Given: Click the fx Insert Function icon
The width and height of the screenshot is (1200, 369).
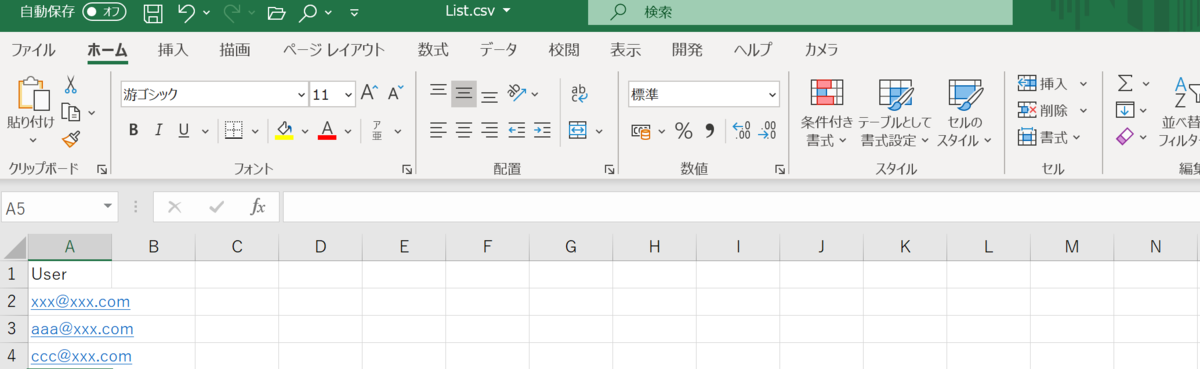Looking at the screenshot, I should [x=257, y=207].
